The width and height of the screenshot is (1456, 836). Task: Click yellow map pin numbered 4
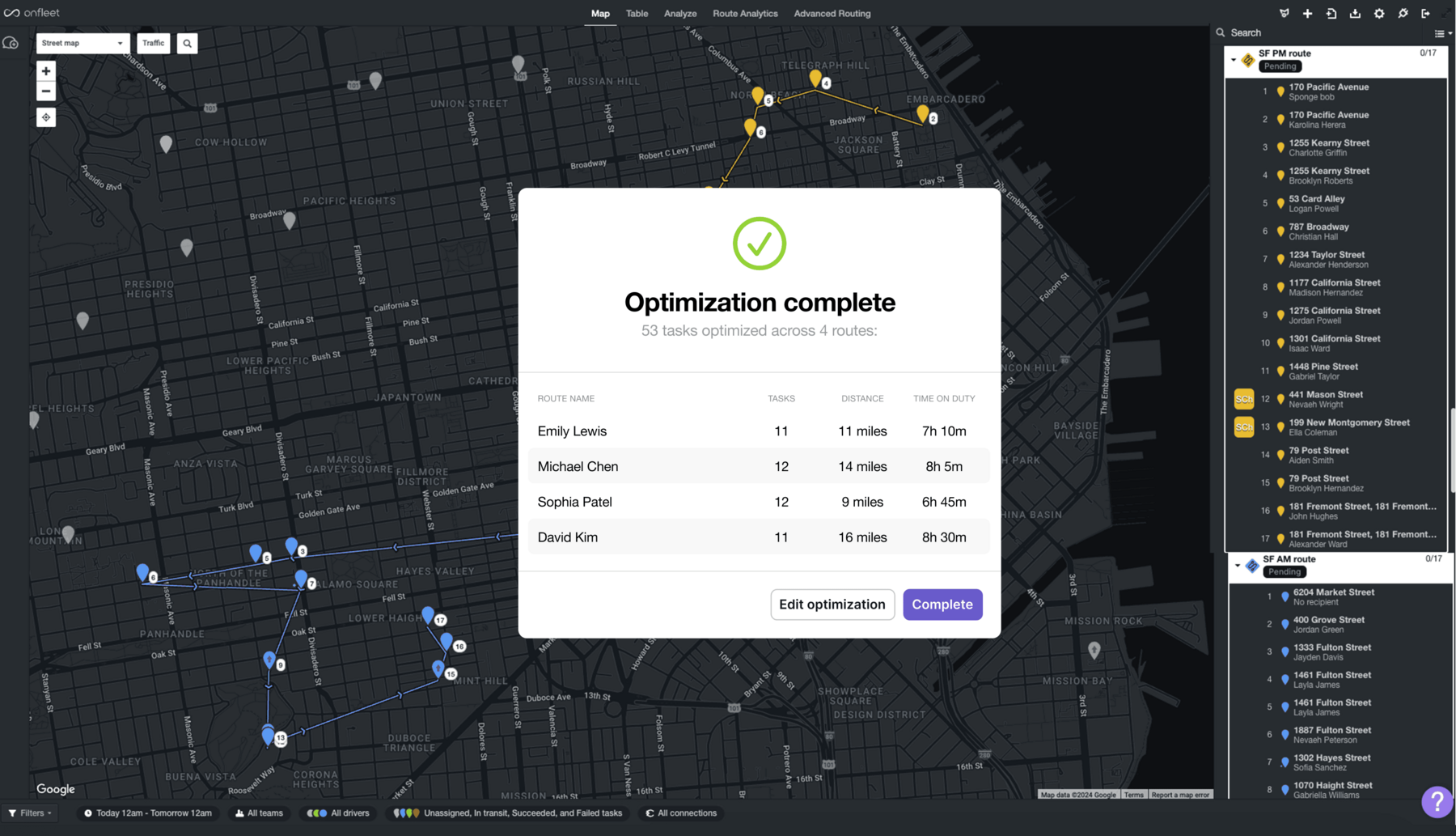point(815,78)
